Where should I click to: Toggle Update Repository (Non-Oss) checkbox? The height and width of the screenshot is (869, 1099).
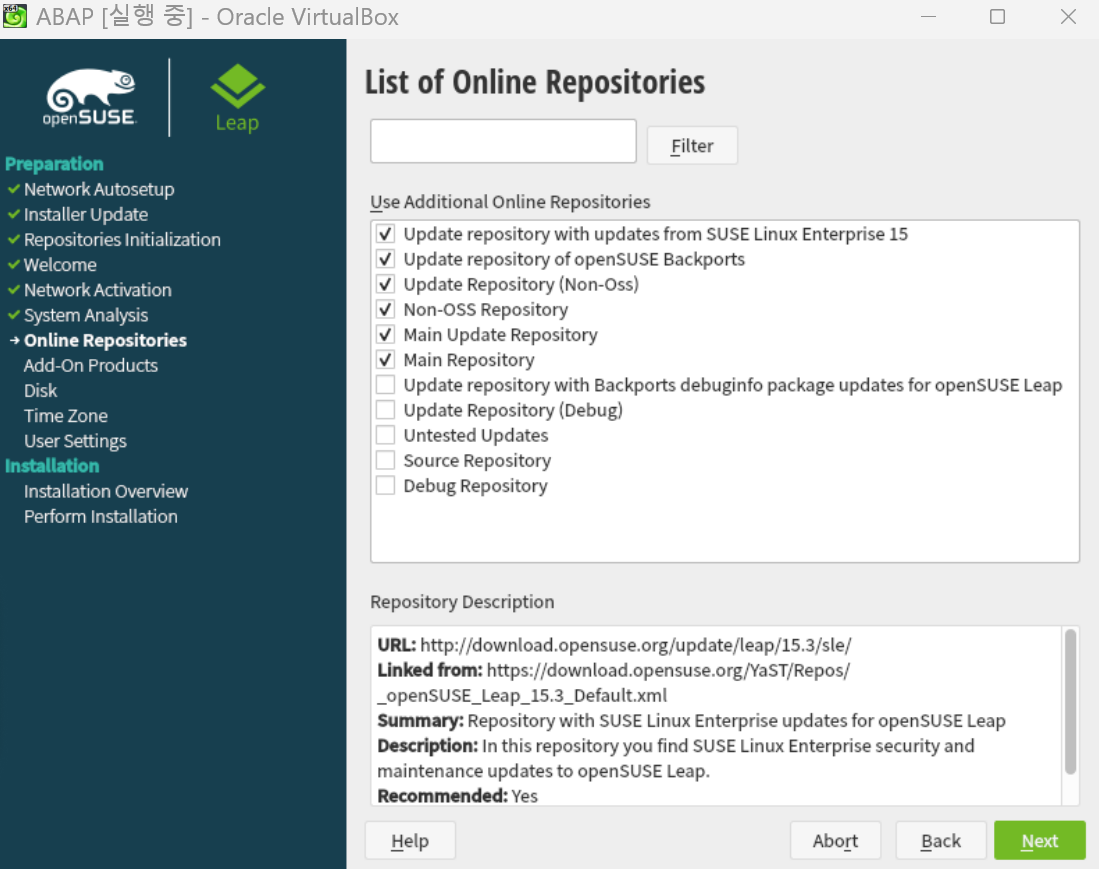click(x=385, y=284)
